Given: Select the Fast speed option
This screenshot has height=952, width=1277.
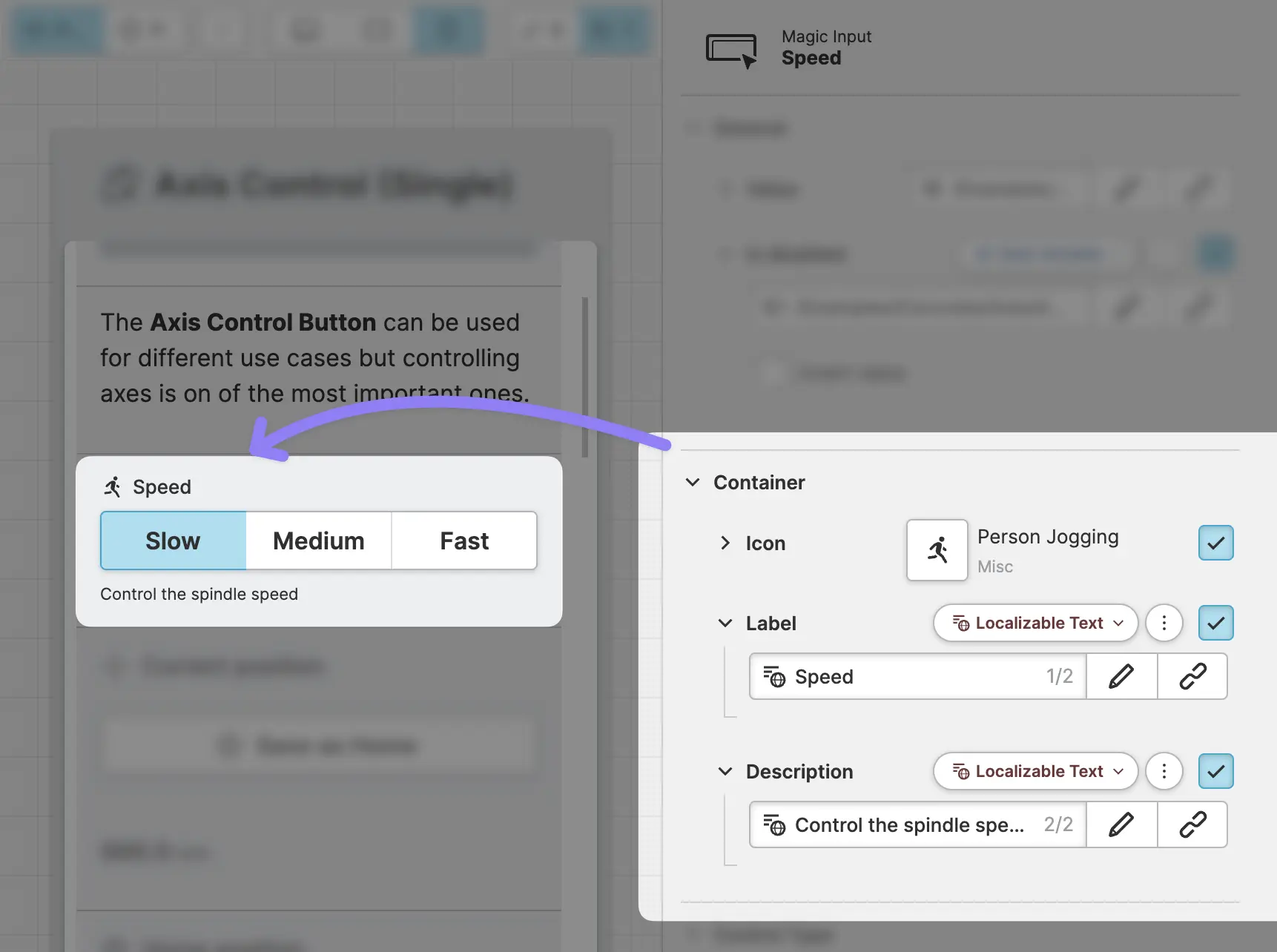Looking at the screenshot, I should click(x=464, y=541).
